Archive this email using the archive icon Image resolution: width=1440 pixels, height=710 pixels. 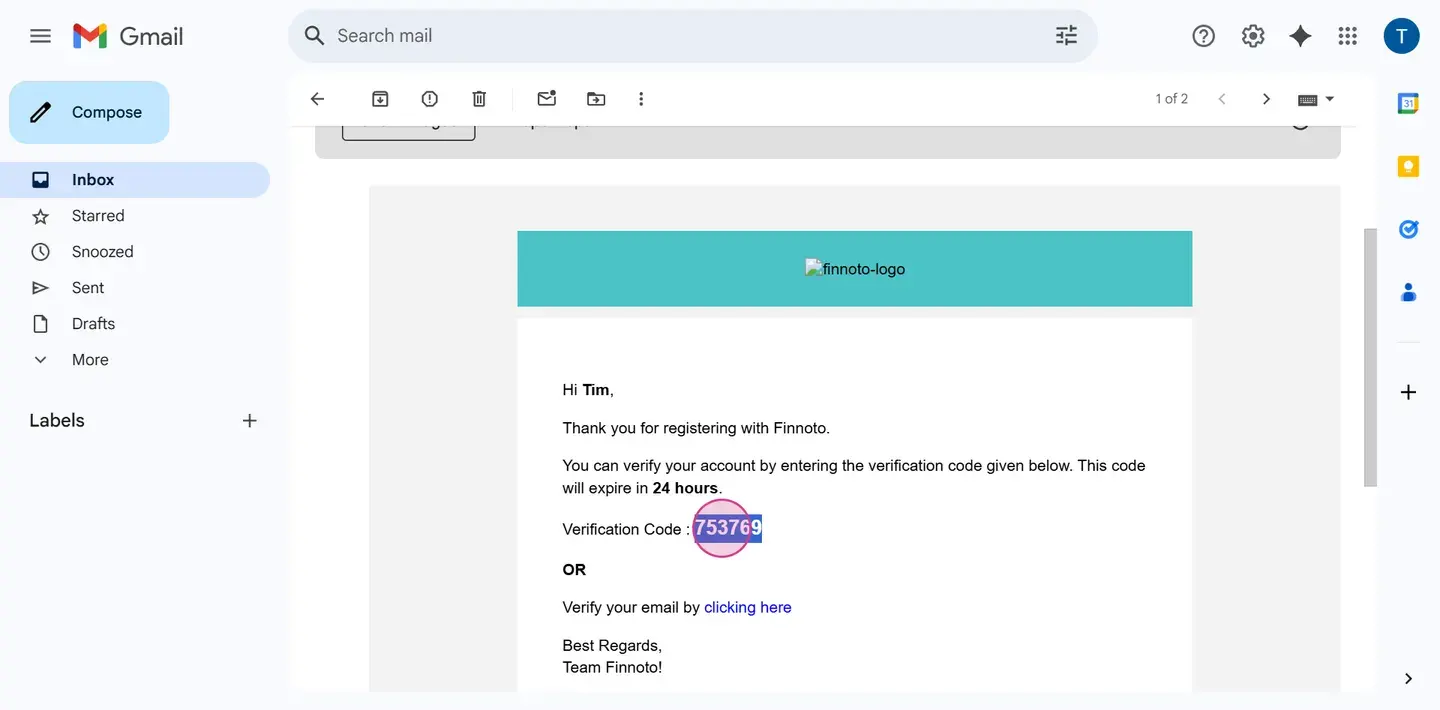click(x=380, y=99)
